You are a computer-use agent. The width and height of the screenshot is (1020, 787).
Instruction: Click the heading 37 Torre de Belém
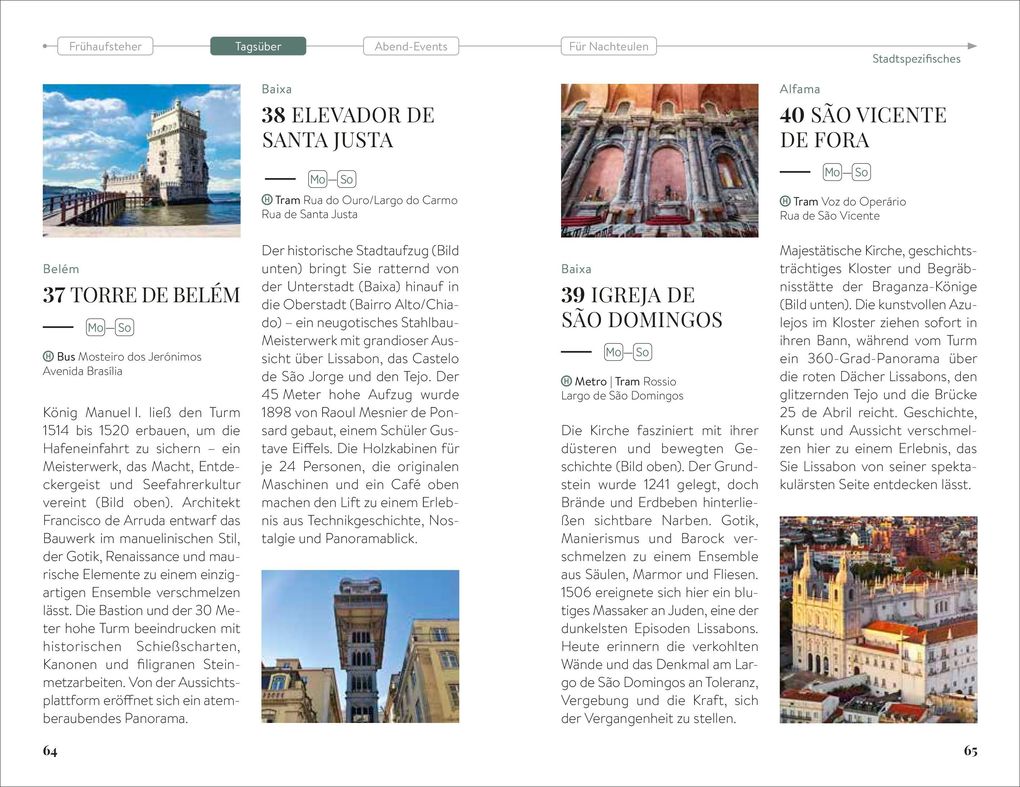point(141,295)
